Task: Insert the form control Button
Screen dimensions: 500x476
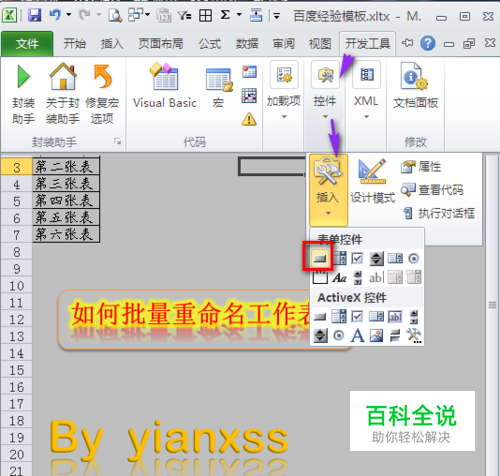Action: 319,258
